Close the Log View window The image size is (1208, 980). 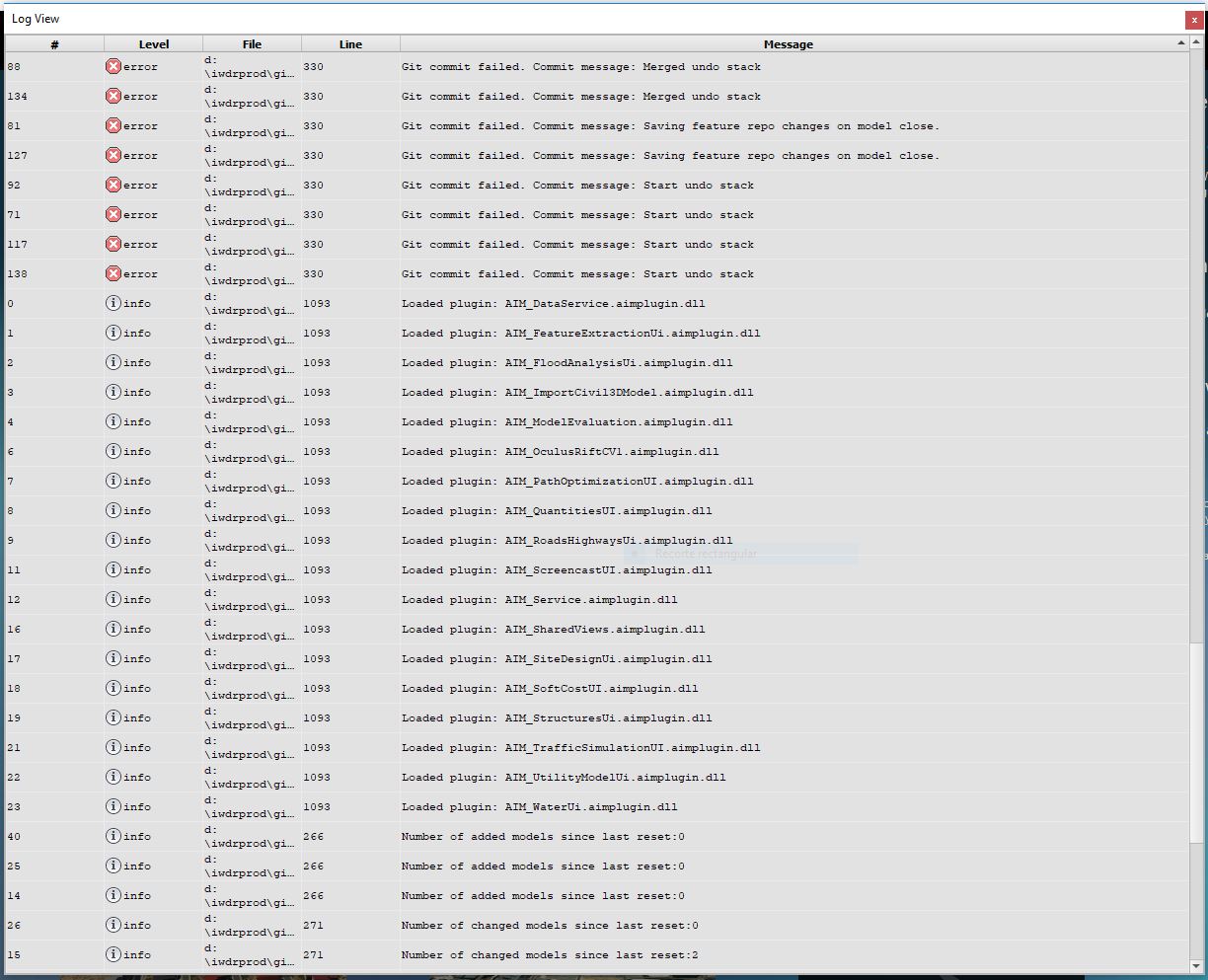coord(1194,20)
